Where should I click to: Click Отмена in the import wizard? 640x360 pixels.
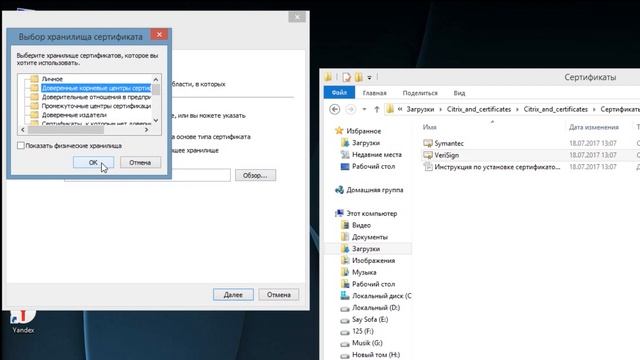pos(278,295)
